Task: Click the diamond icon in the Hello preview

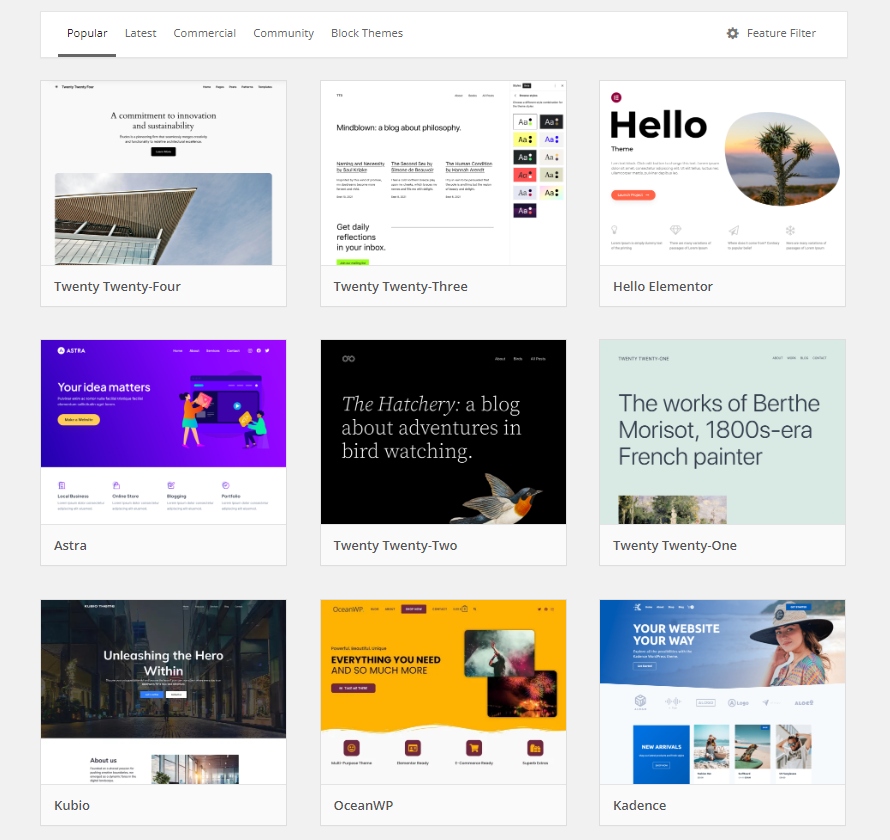Action: [x=675, y=230]
